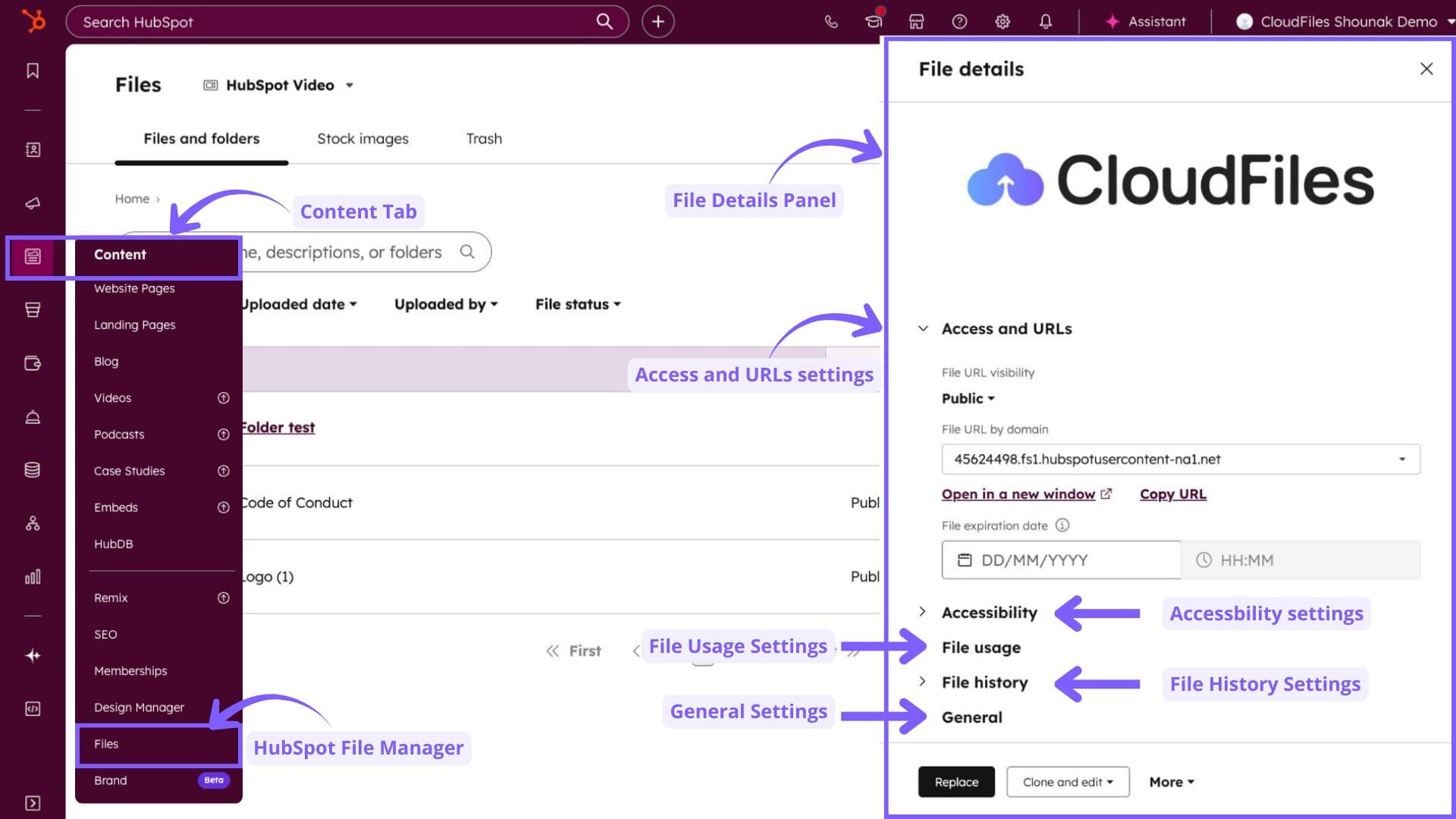Click the Copy URL link
The image size is (1456, 819).
[x=1172, y=494]
